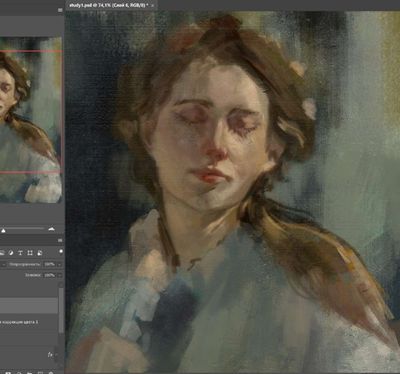Click the layer Fill value field

pyautogui.click(x=49, y=275)
